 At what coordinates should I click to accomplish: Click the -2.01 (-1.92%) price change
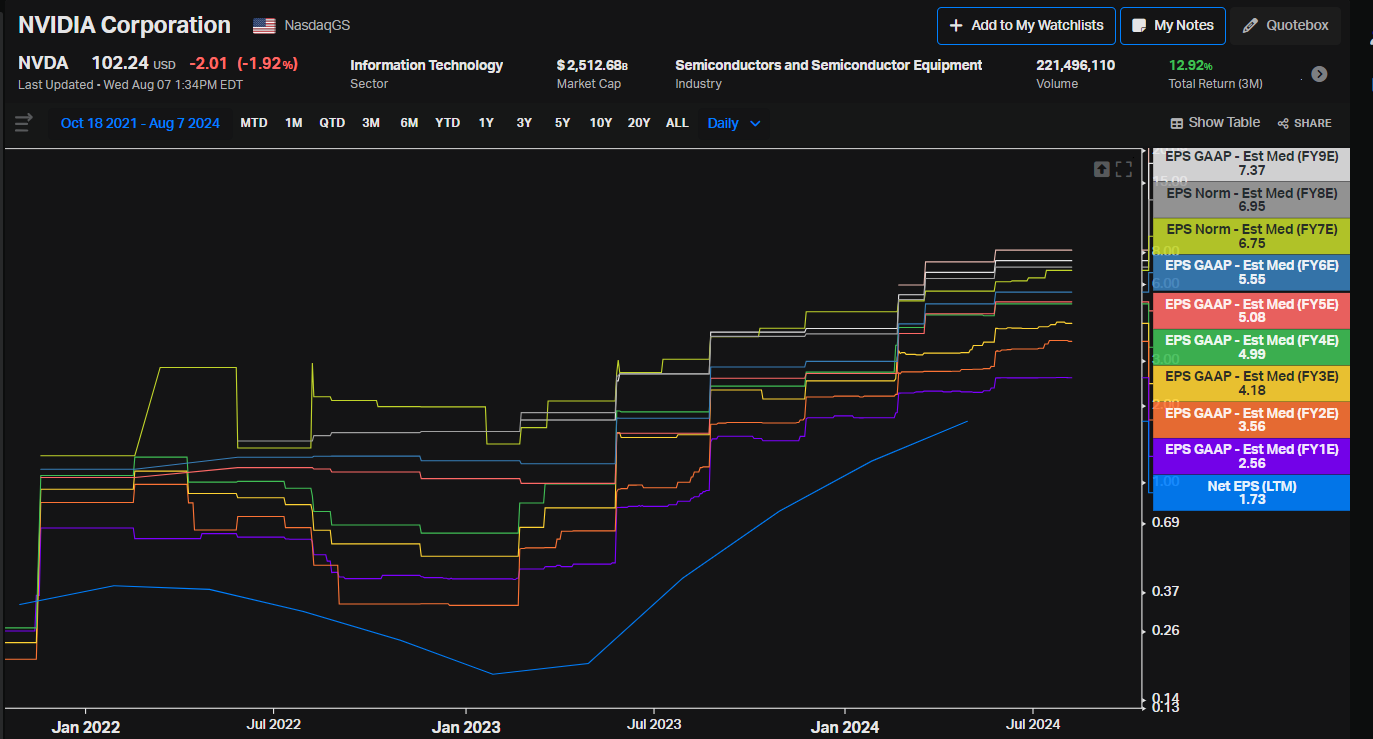[243, 64]
